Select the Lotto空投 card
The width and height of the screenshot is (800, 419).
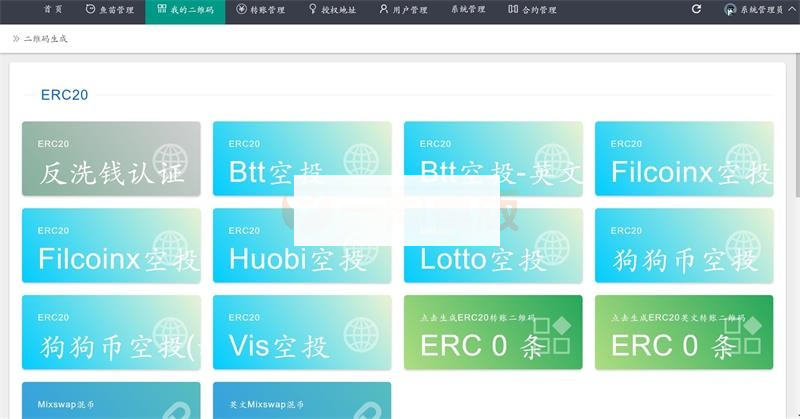492,246
